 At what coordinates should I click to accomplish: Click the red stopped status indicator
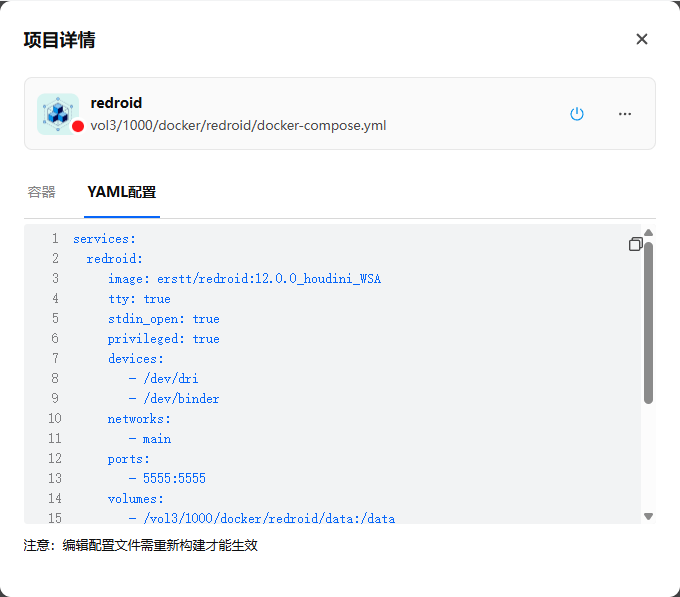point(78,126)
